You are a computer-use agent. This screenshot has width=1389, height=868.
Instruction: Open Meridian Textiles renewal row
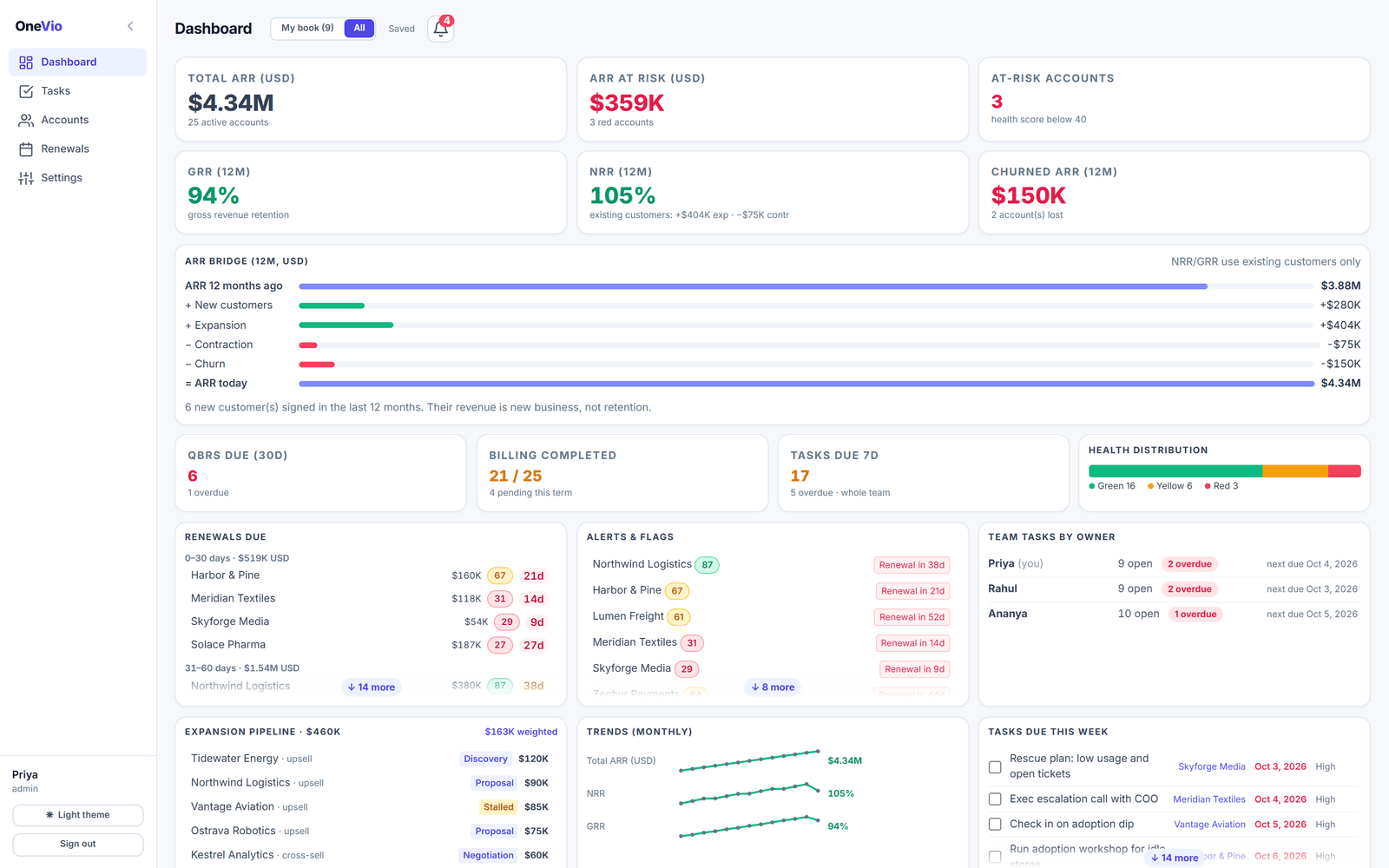371,599
